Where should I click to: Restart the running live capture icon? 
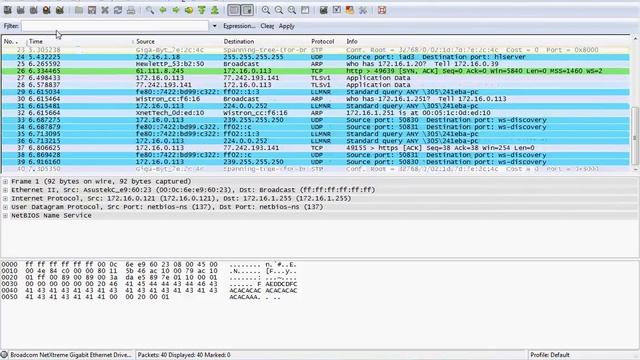pos(60,10)
